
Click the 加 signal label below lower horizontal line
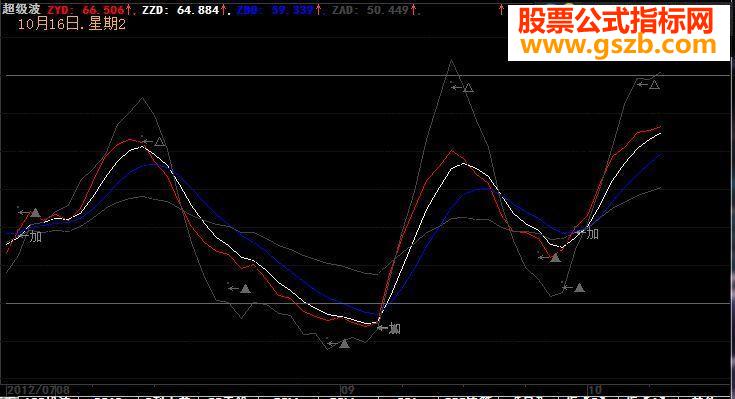(x=395, y=329)
